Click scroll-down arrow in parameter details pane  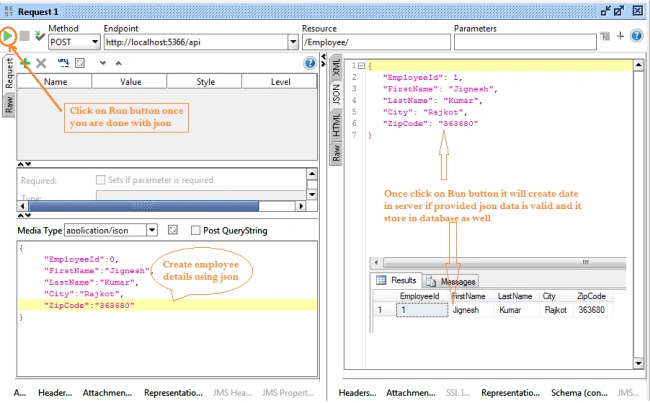click(x=312, y=194)
